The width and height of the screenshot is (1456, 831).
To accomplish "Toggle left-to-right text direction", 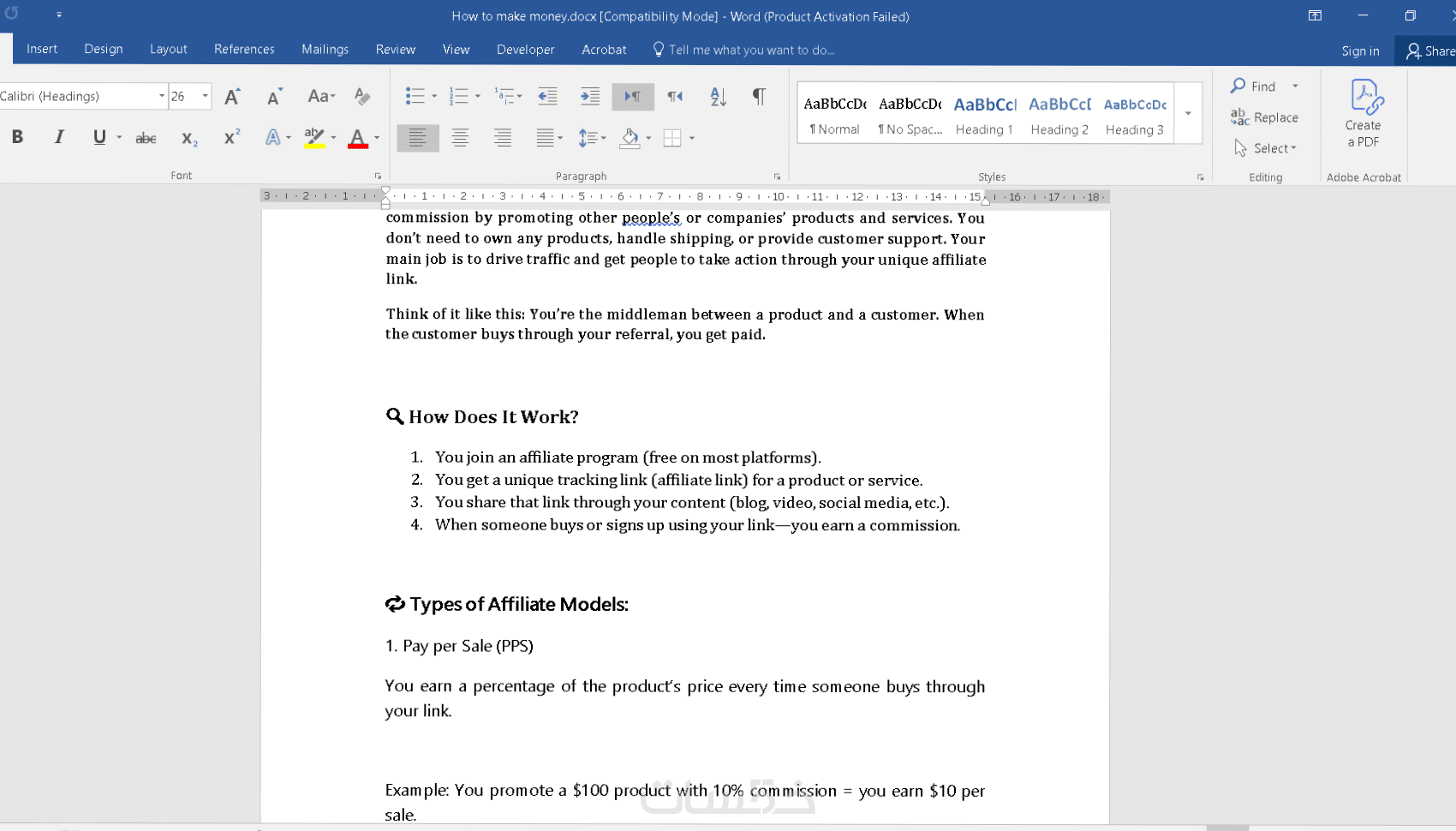I will coord(633,96).
